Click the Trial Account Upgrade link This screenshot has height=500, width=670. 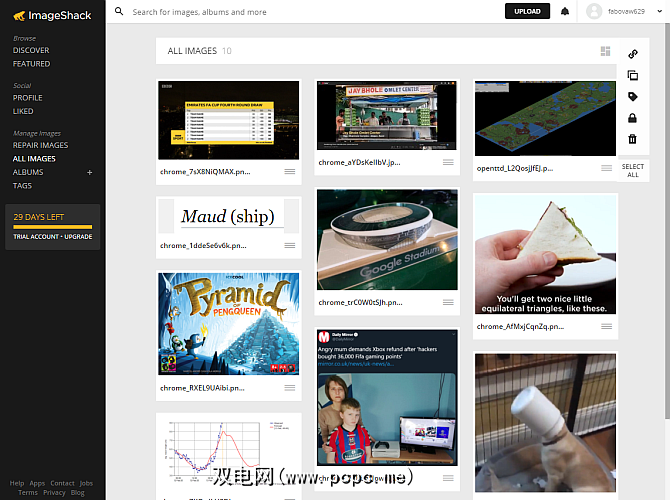pyautogui.click(x=53, y=237)
